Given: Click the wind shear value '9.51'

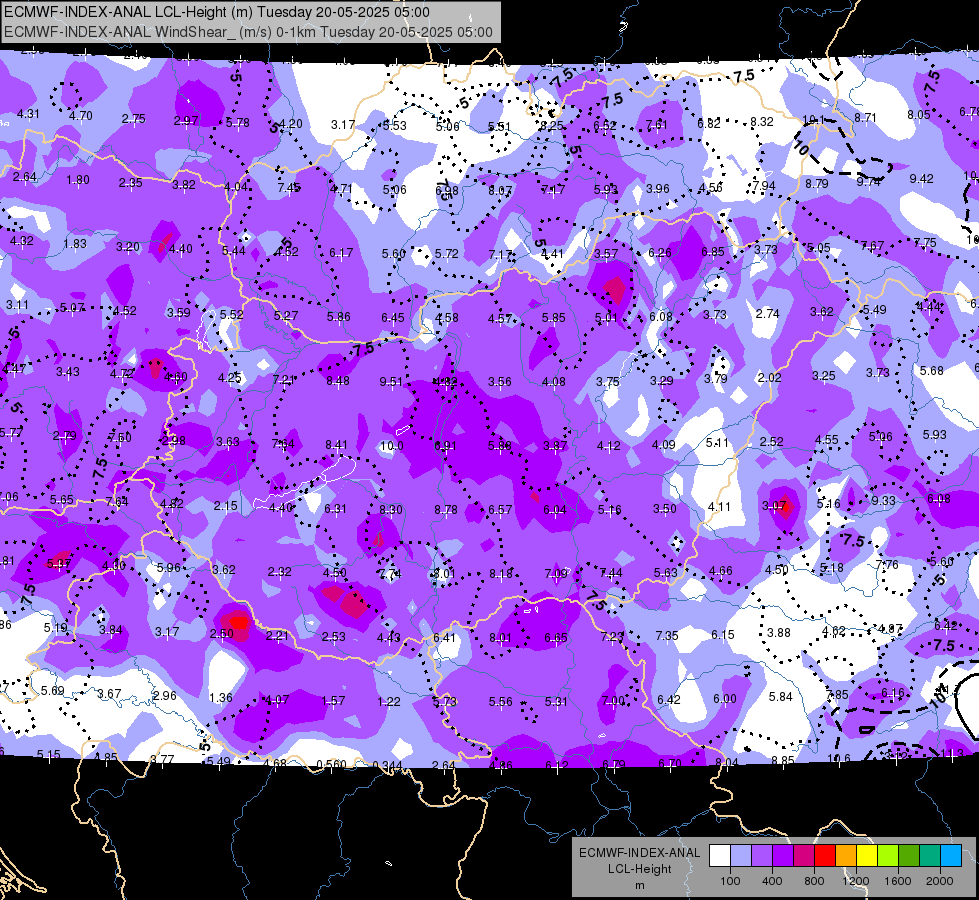Looking at the screenshot, I should tap(391, 381).
